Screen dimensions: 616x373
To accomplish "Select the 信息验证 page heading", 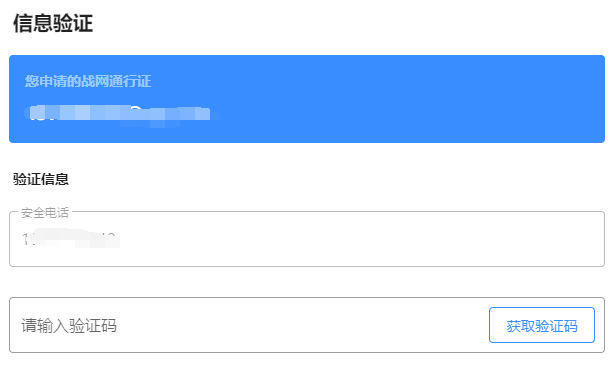I will click(x=53, y=23).
